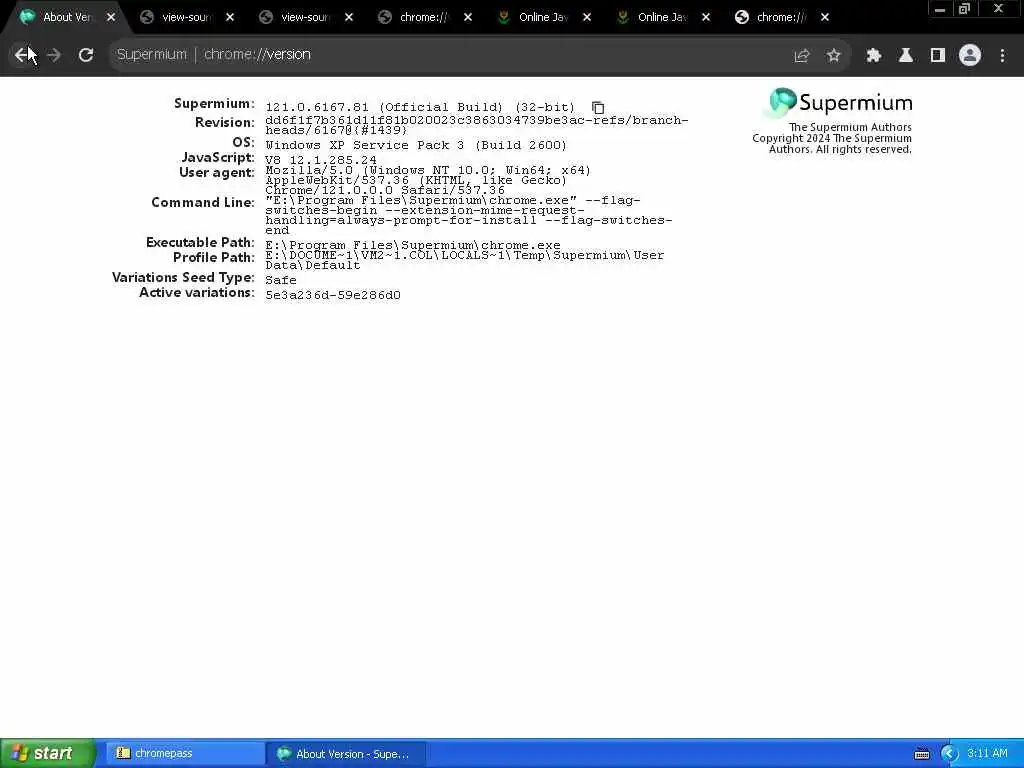Minimize the Supermium browser window

coord(940,9)
